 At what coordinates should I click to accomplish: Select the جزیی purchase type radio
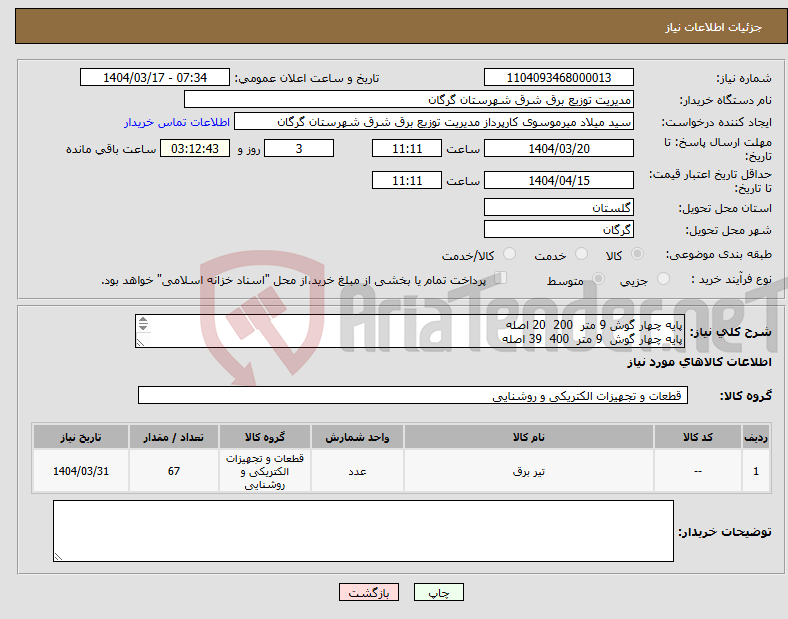[x=663, y=278]
